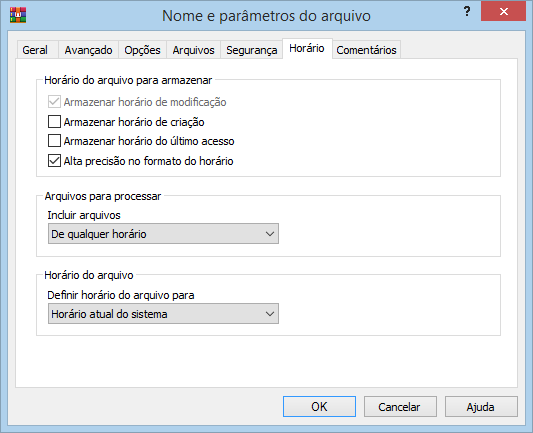Enable Armazenar horário de criação checkbox
This screenshot has width=533, height=433.
[x=54, y=122]
